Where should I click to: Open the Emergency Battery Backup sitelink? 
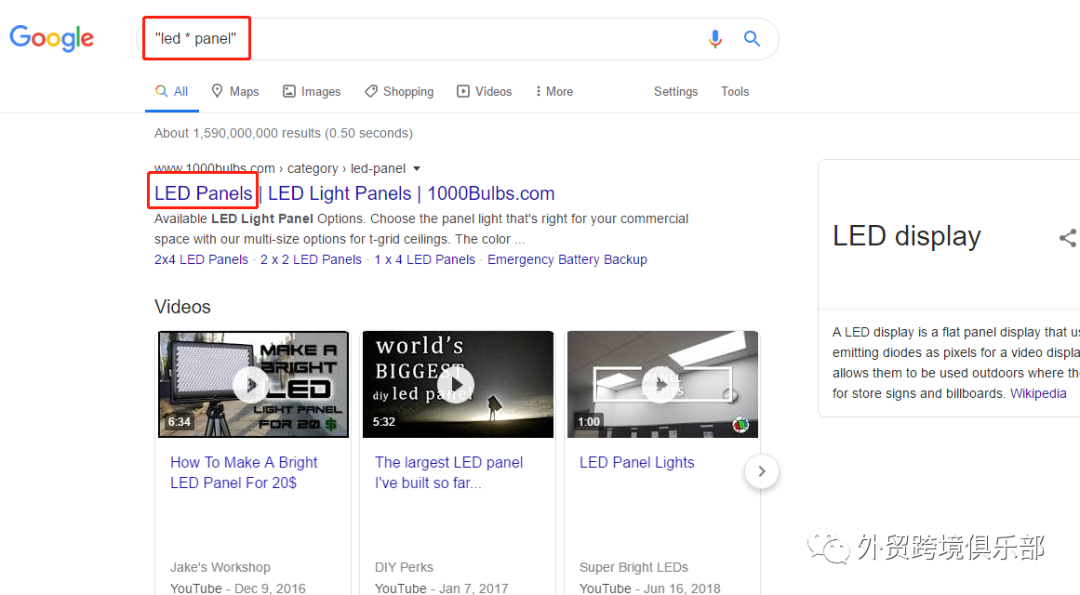point(568,260)
